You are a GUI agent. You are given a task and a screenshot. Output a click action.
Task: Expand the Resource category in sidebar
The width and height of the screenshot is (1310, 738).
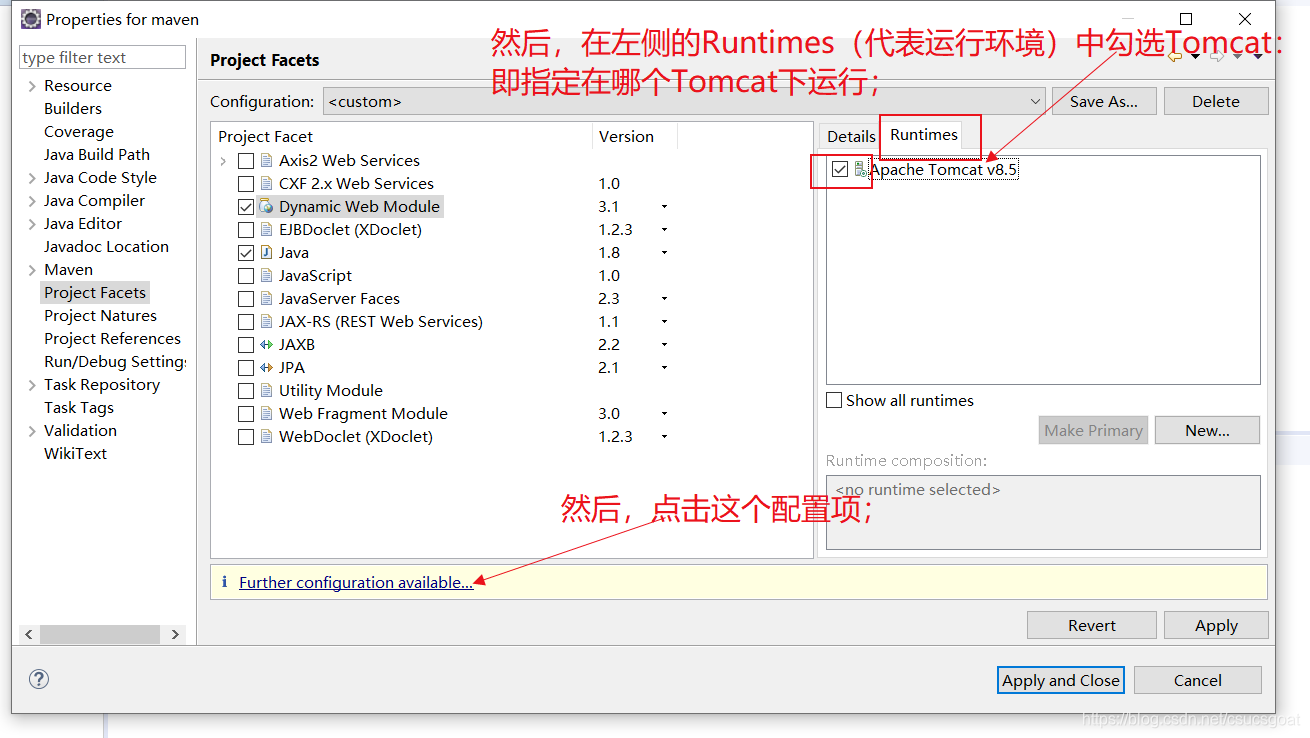(32, 86)
